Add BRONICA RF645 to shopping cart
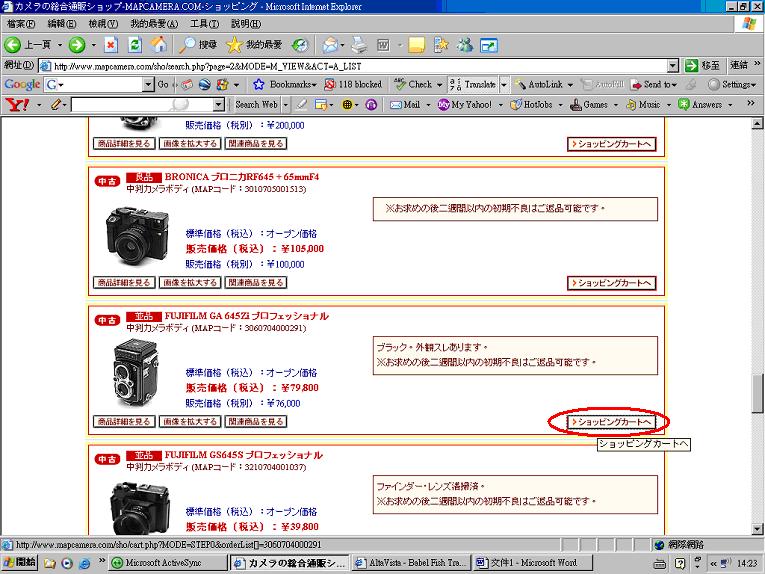This screenshot has height=574, width=765. (612, 283)
